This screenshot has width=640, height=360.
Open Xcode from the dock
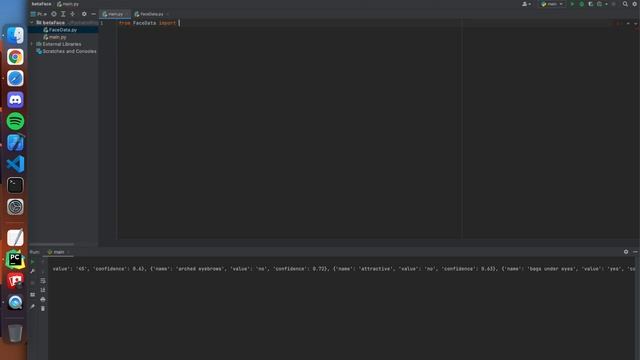pyautogui.click(x=15, y=142)
